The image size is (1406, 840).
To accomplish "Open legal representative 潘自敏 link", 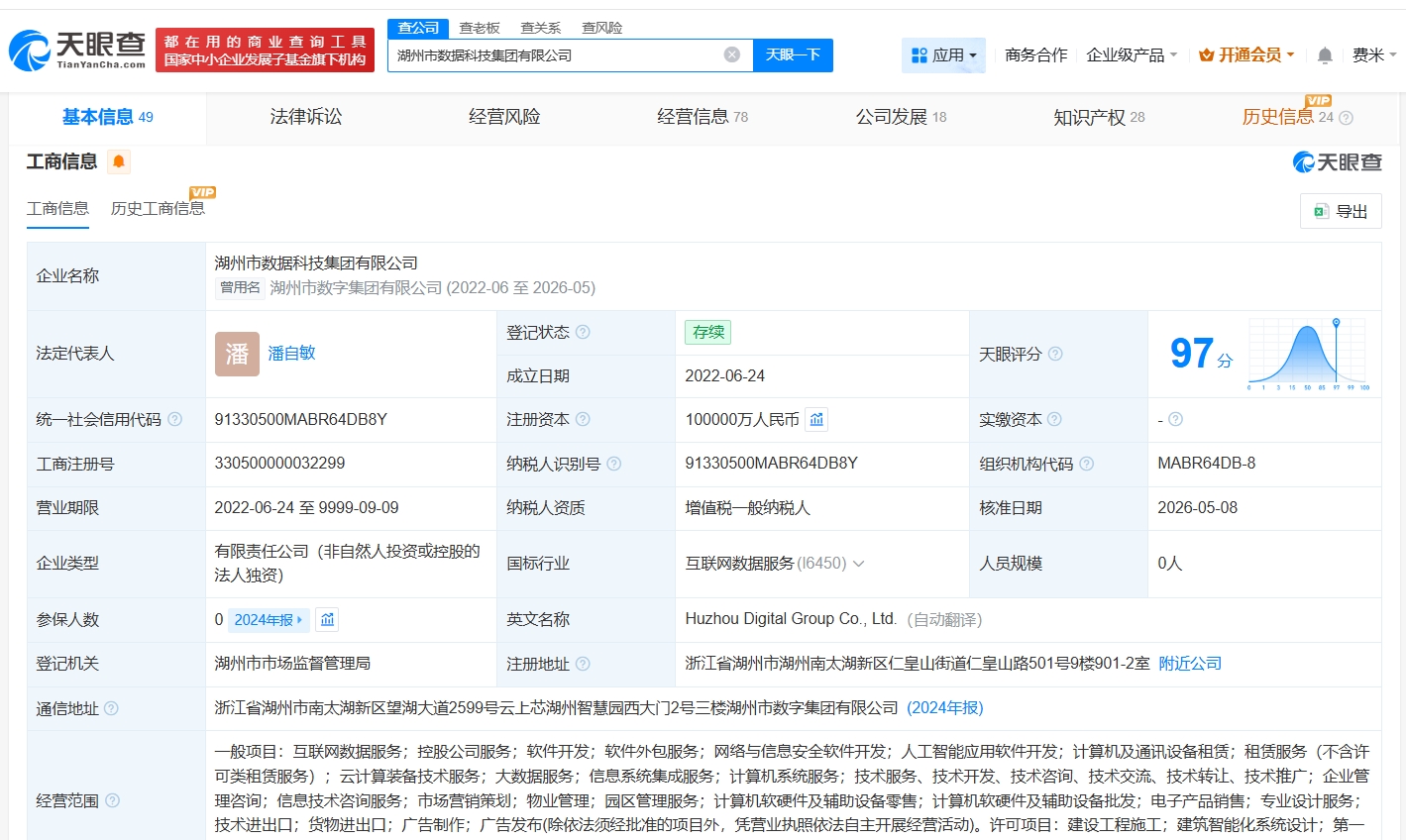I will click(291, 354).
